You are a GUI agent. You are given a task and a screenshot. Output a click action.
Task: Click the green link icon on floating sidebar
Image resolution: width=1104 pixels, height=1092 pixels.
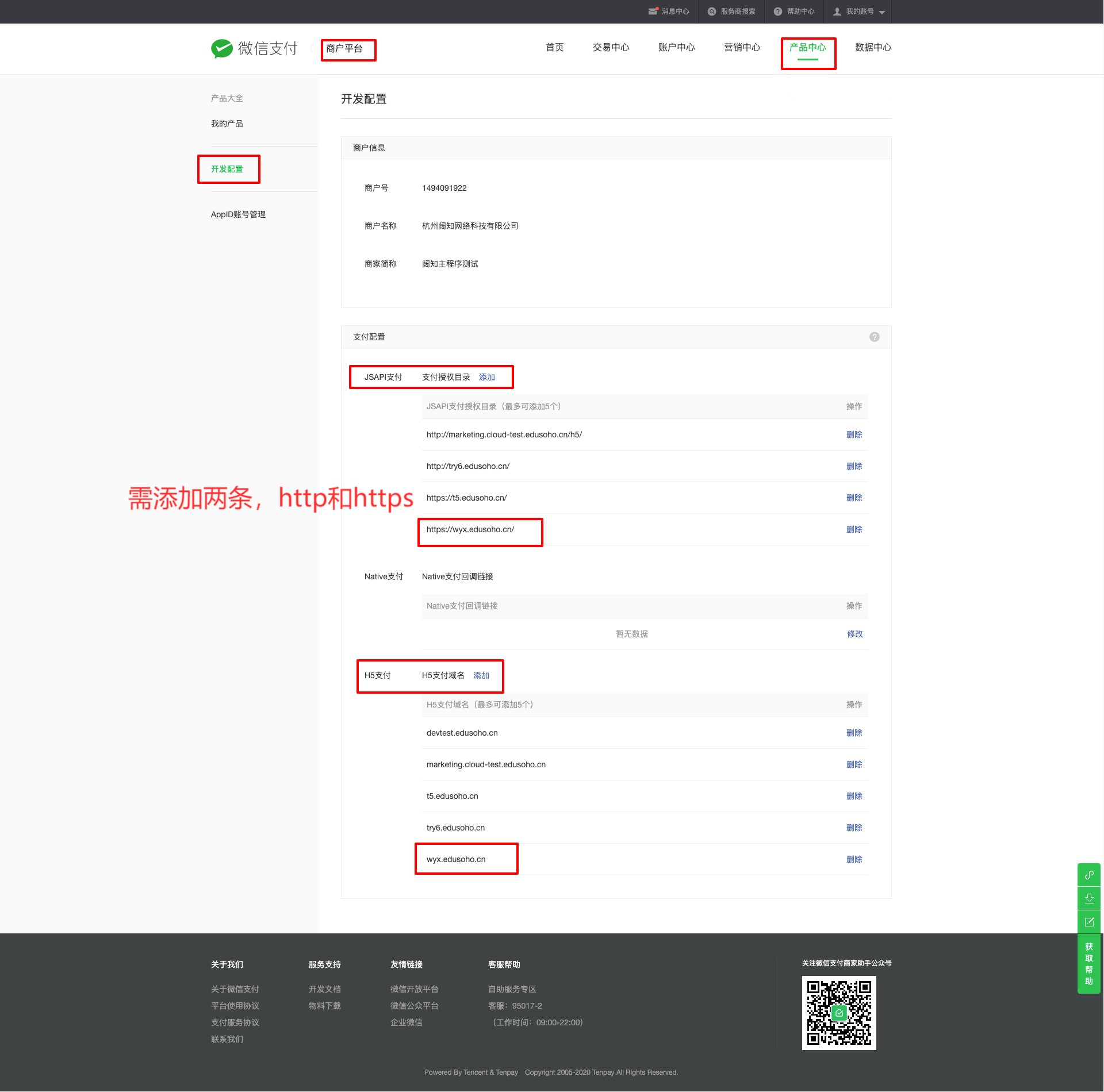point(1089,875)
